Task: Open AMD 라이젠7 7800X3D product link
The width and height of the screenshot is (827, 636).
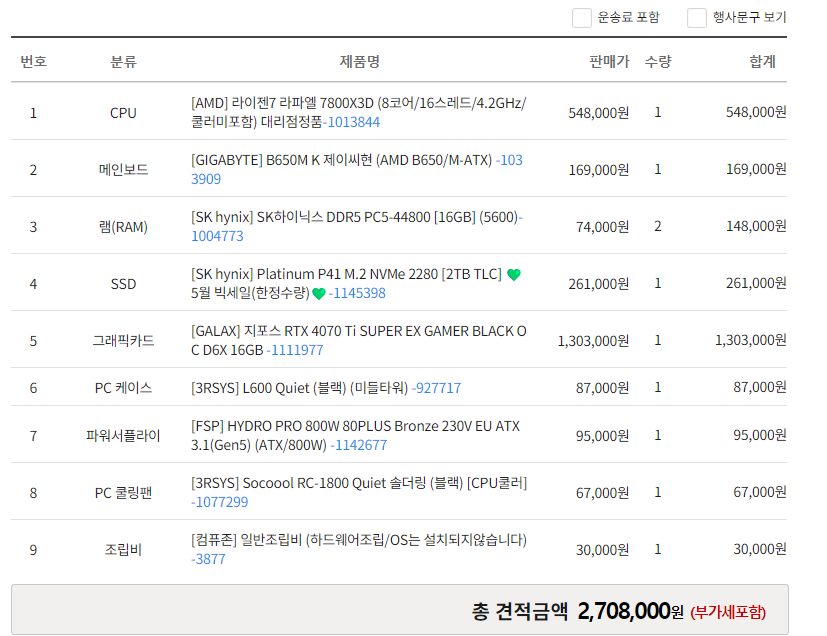Action: coord(359,112)
